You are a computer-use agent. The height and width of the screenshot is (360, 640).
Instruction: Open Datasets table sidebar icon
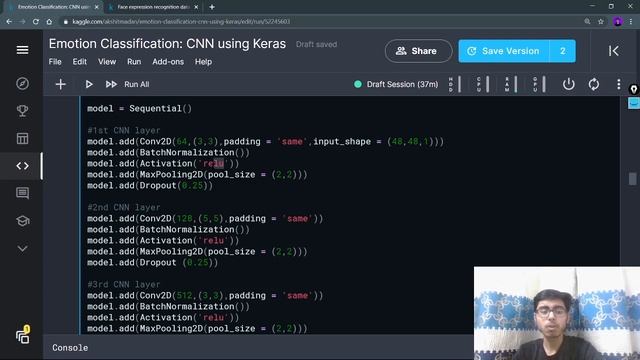coord(22,138)
